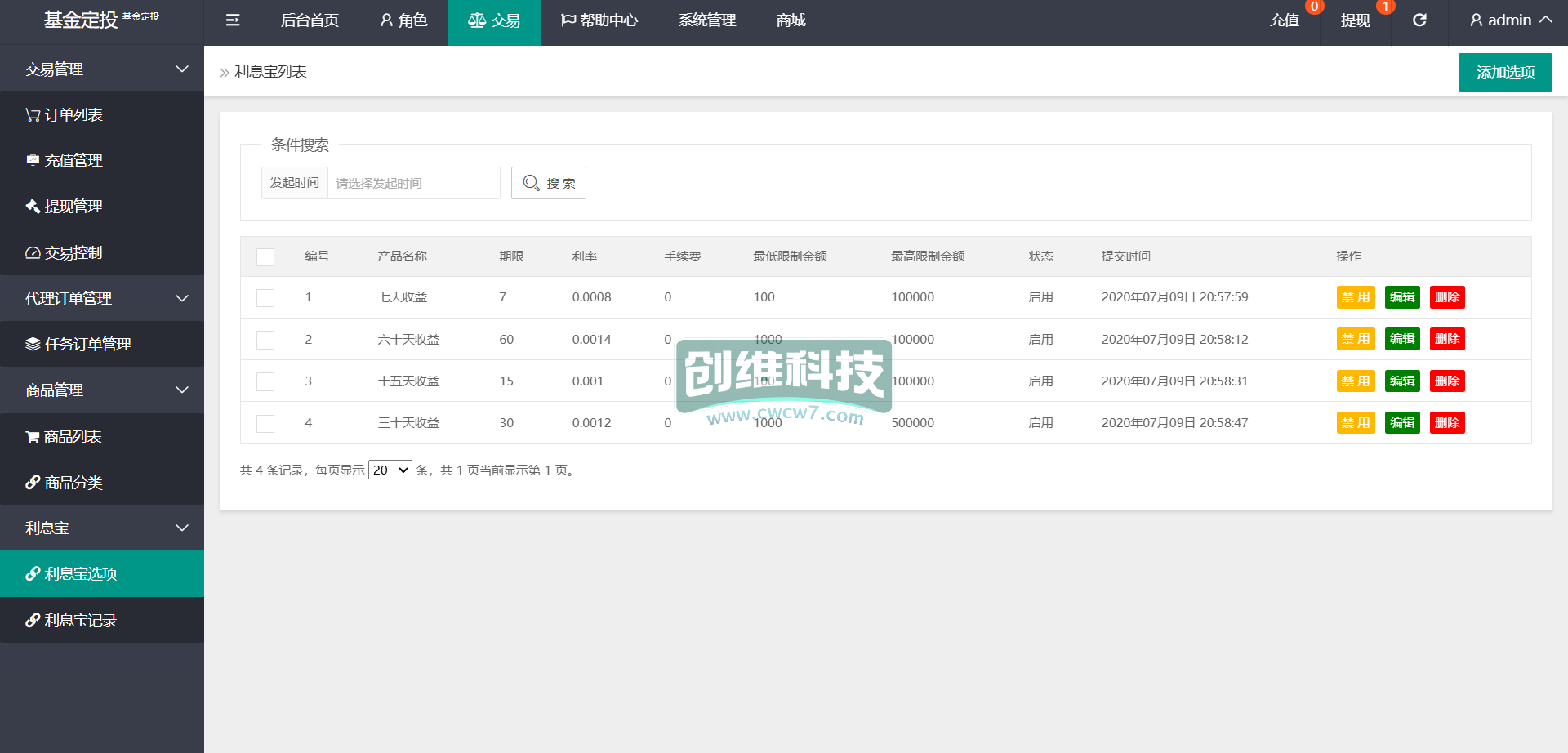The height and width of the screenshot is (753, 1568).
Task: Delete the 六十天收益 row
Action: tap(1446, 339)
